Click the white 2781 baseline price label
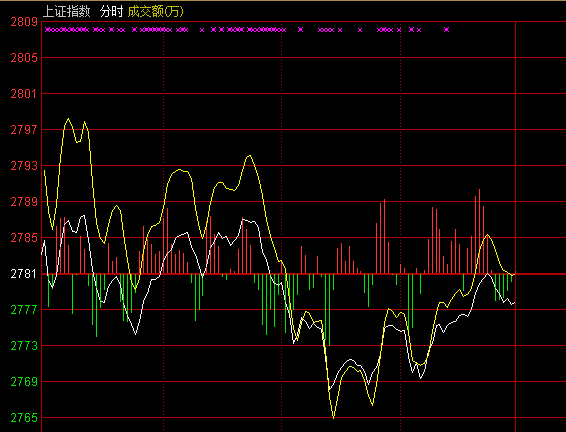Viewport: 566px width, 432px height. pos(24,274)
